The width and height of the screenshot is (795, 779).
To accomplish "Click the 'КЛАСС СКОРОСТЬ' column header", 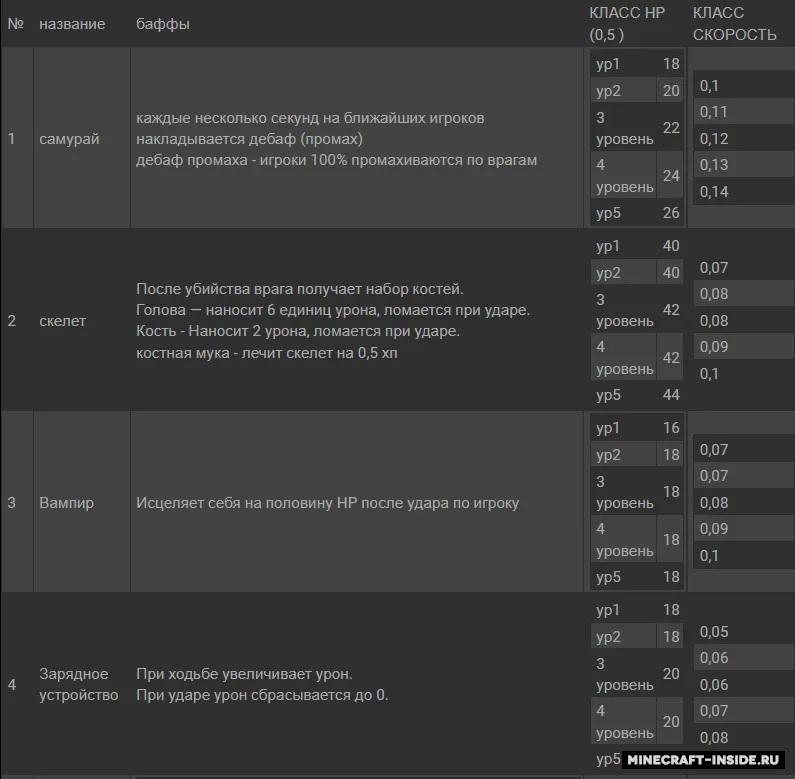I will (x=734, y=24).
